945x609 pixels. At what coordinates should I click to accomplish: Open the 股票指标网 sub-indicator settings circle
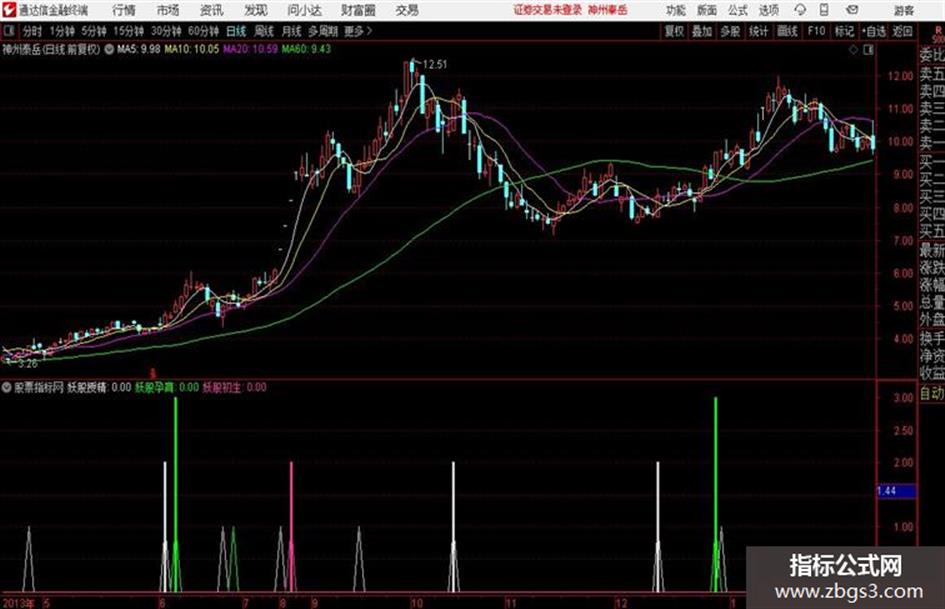click(x=6, y=387)
